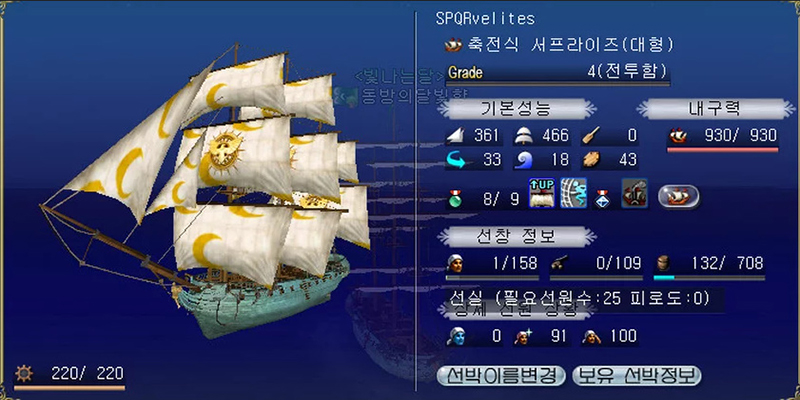
Task: Open the 보유 선박정보 owned ships button
Action: pos(637,376)
